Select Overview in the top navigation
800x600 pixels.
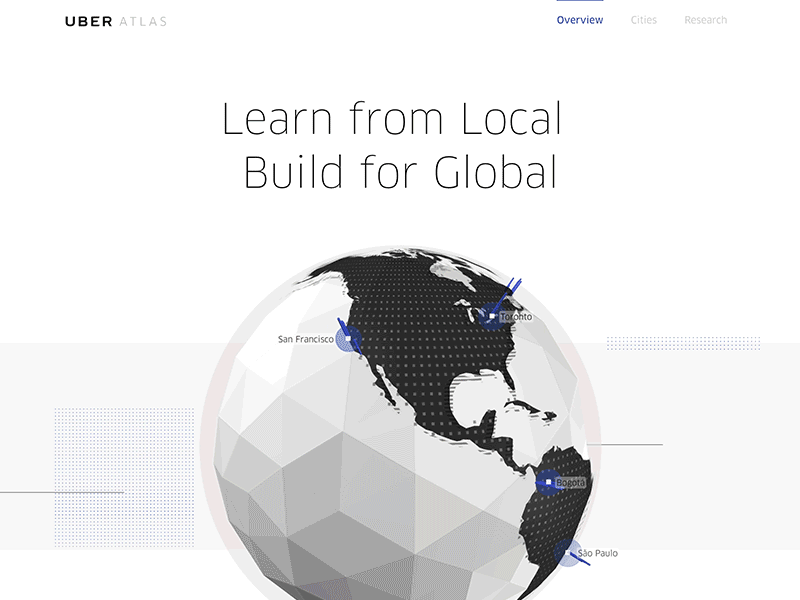point(580,20)
